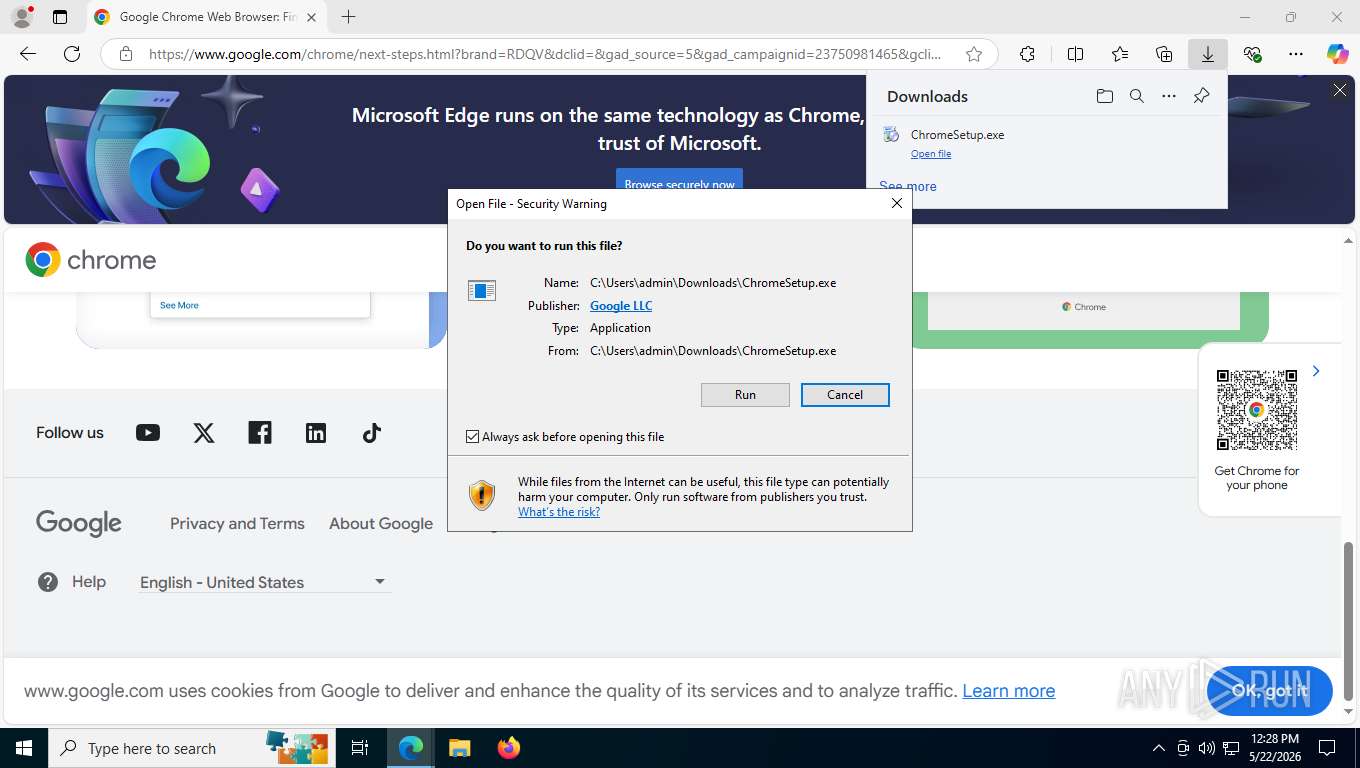The width and height of the screenshot is (1360, 768).
Task: Open Settings and more ellipsis menu
Action: pos(1296,54)
